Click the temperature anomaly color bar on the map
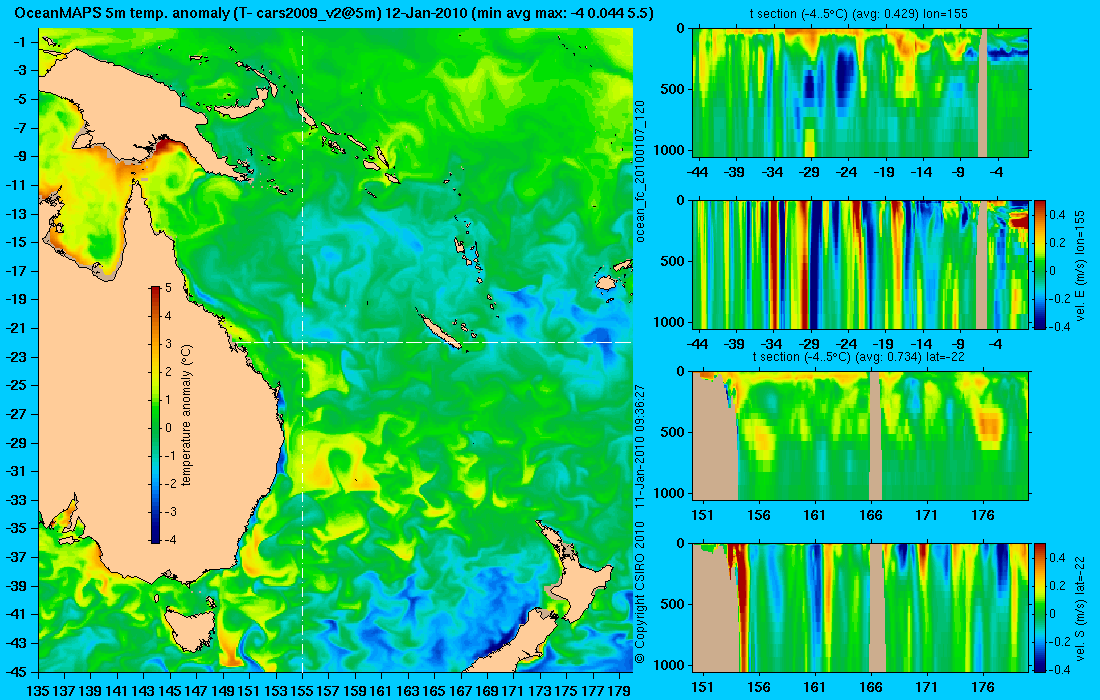Image resolution: width=1100 pixels, height=700 pixels. pos(155,414)
